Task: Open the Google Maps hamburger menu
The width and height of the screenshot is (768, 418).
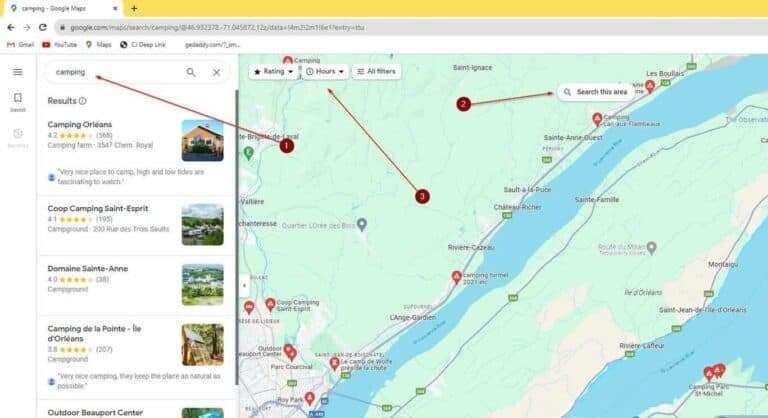Action: pos(17,72)
